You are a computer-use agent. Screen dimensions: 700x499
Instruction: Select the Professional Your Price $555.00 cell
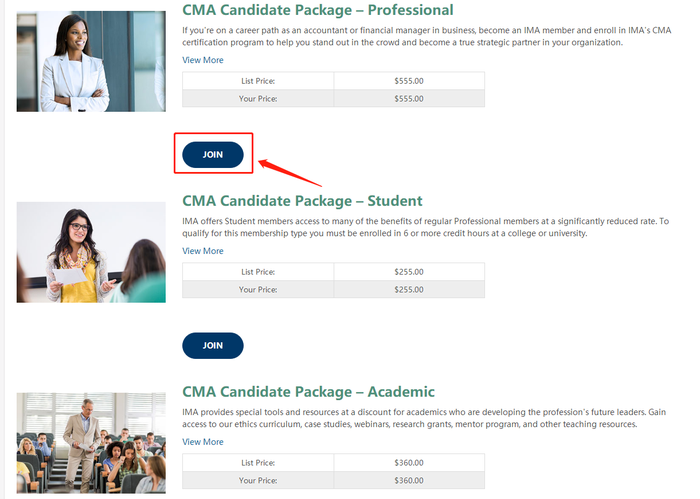pos(409,98)
